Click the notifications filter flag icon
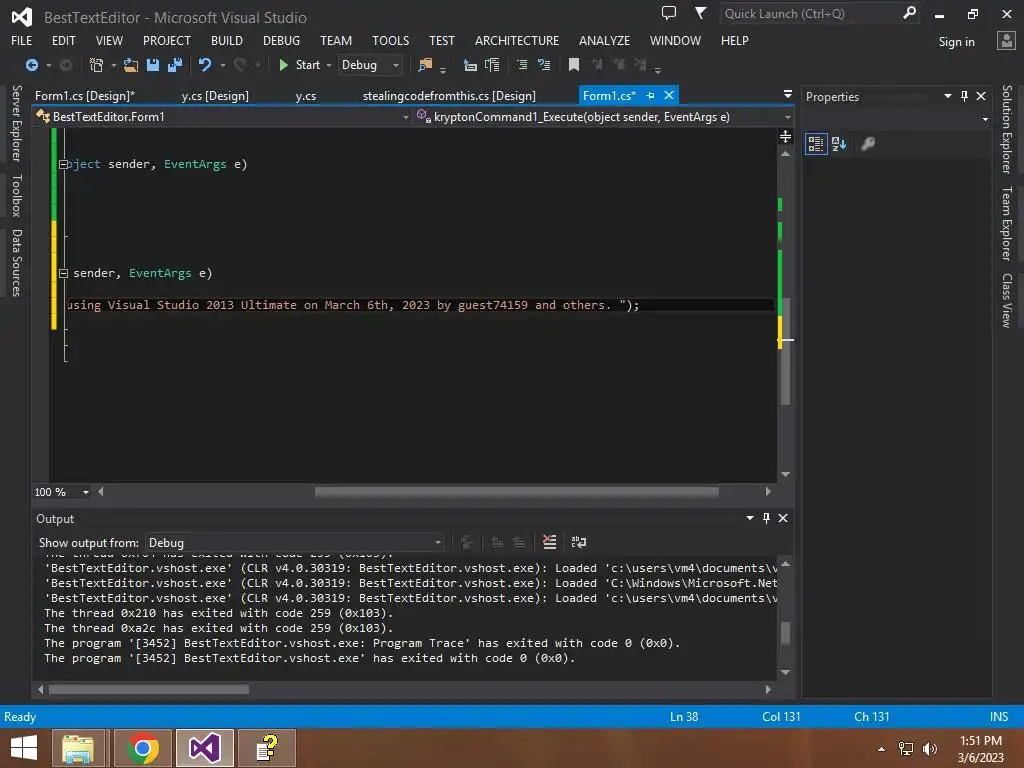 tap(700, 13)
